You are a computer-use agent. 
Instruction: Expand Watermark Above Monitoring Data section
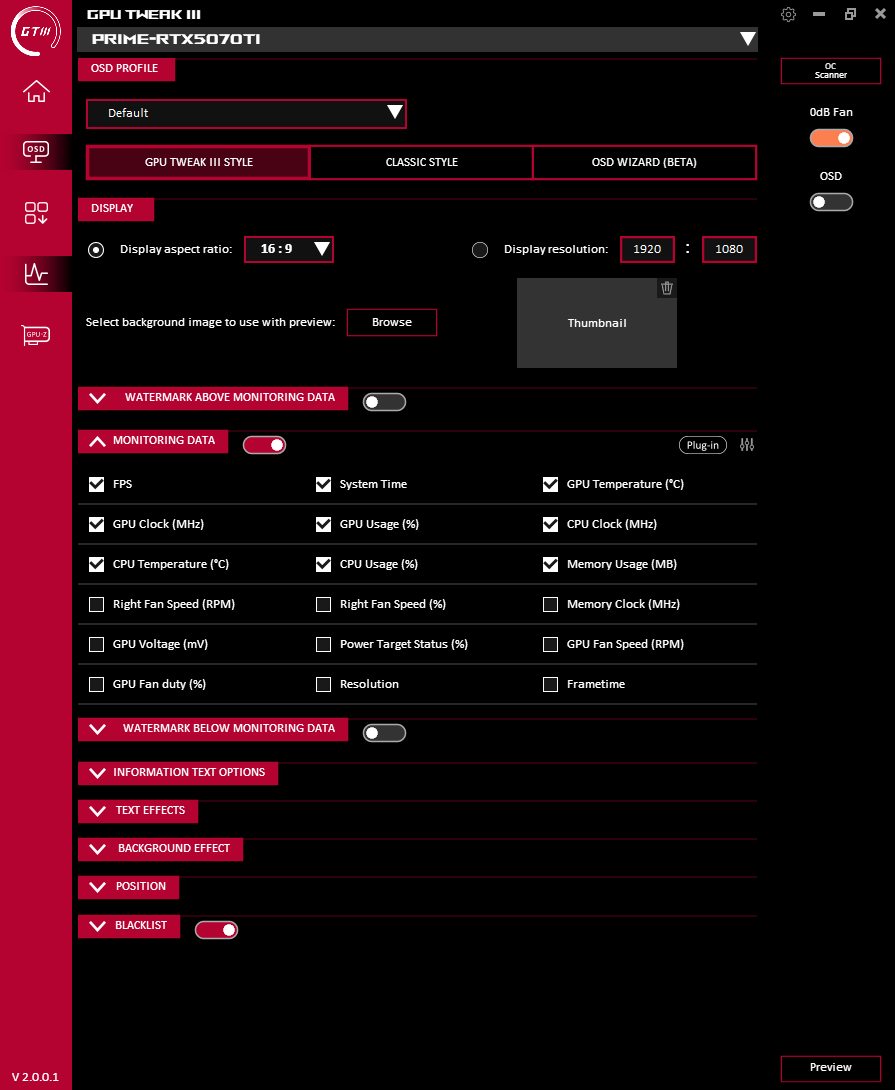tap(213, 398)
